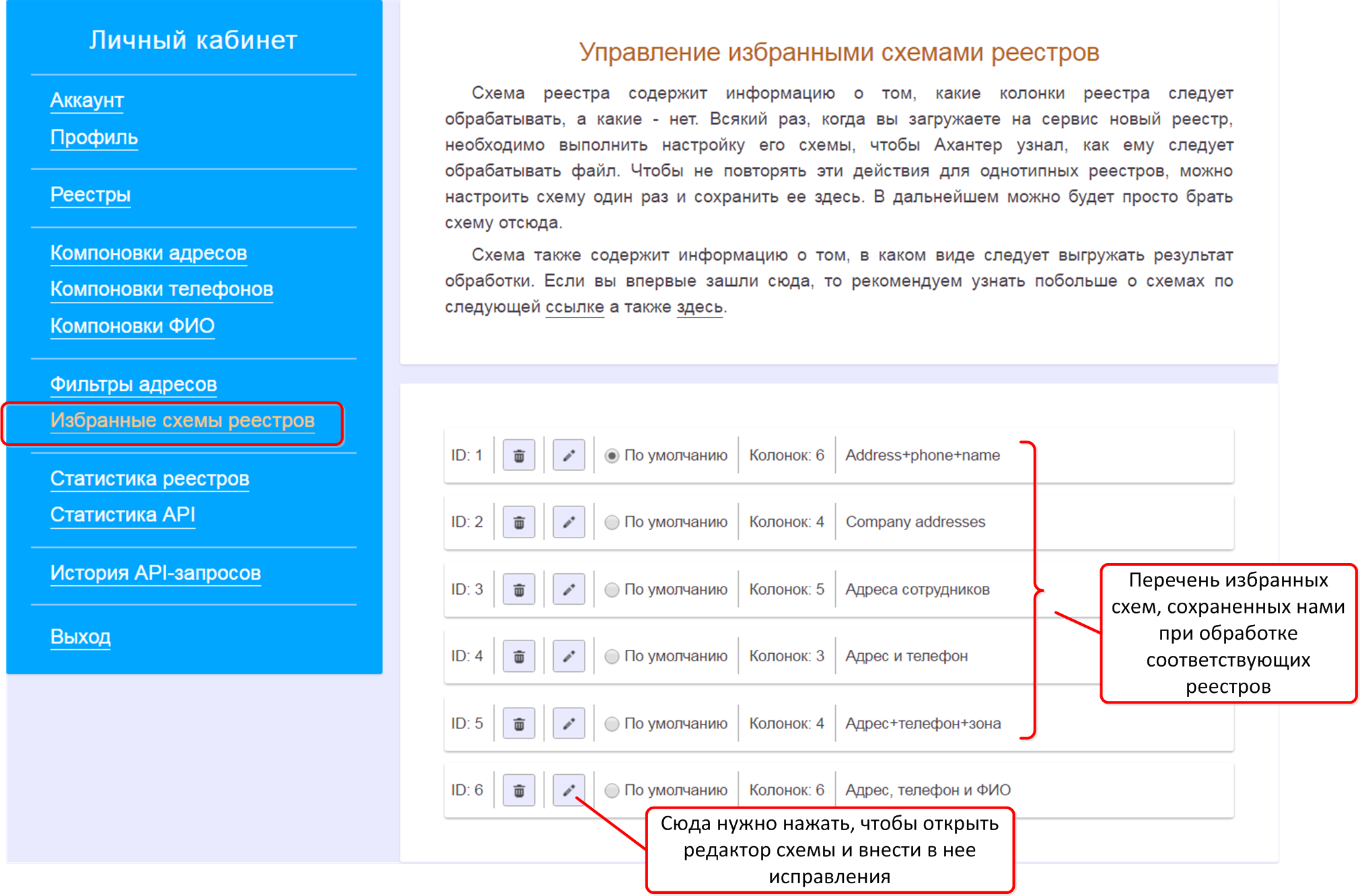Click pencil icon for scheme ID 6
Screen dimensions: 1360x896
click(x=569, y=790)
